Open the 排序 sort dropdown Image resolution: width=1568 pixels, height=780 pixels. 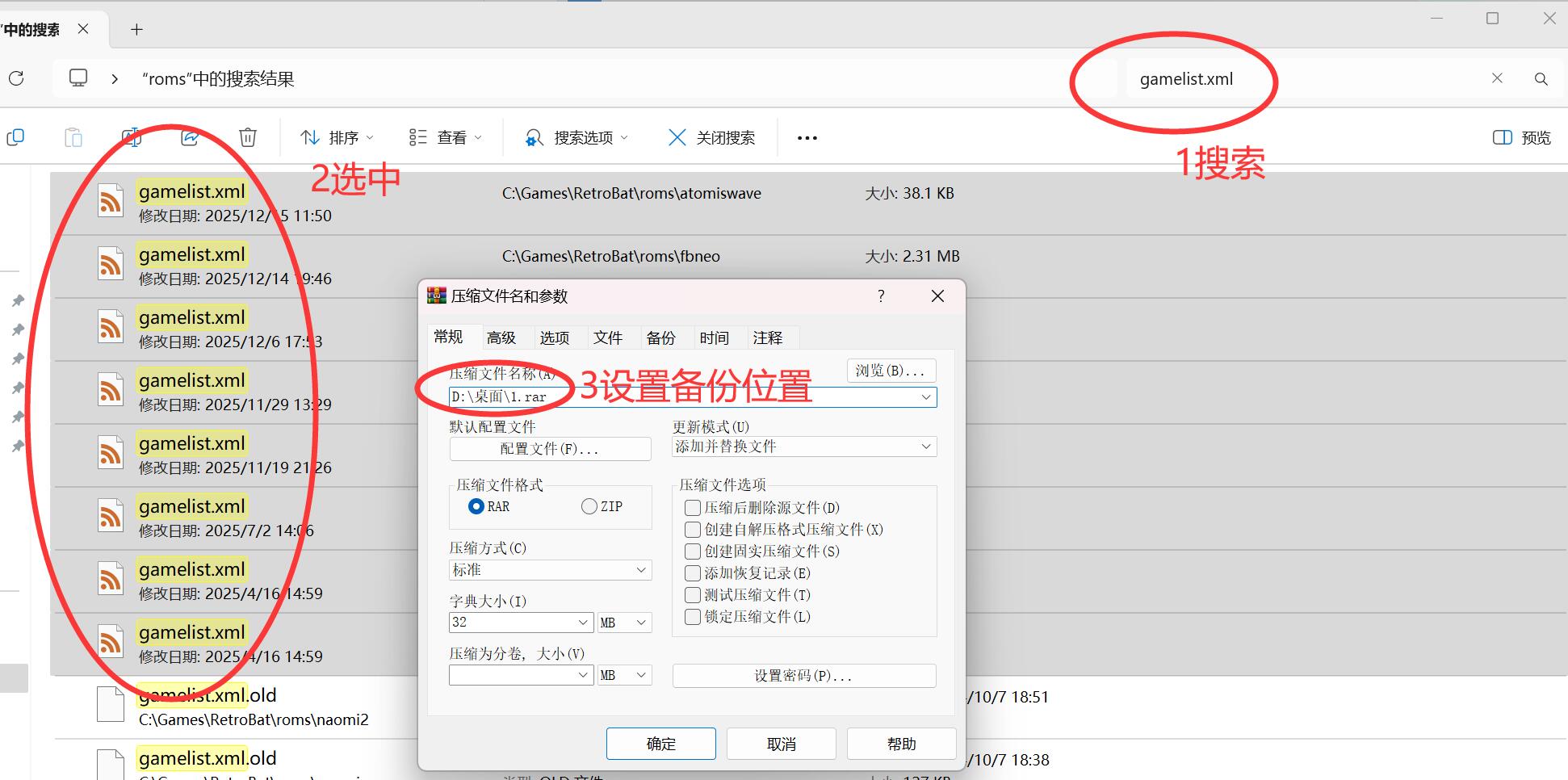(x=337, y=137)
